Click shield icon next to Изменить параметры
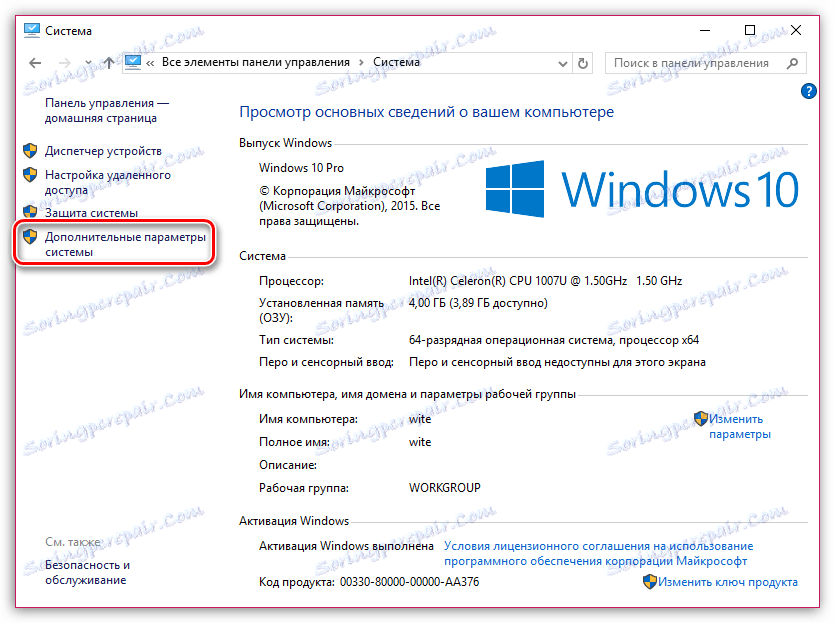The height and width of the screenshot is (623, 835). pos(701,419)
